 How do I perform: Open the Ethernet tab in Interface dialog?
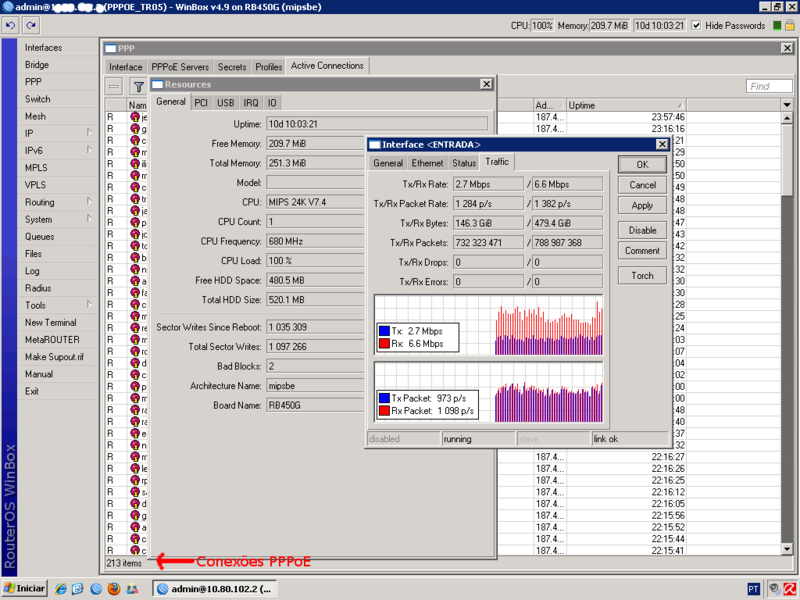pyautogui.click(x=427, y=163)
